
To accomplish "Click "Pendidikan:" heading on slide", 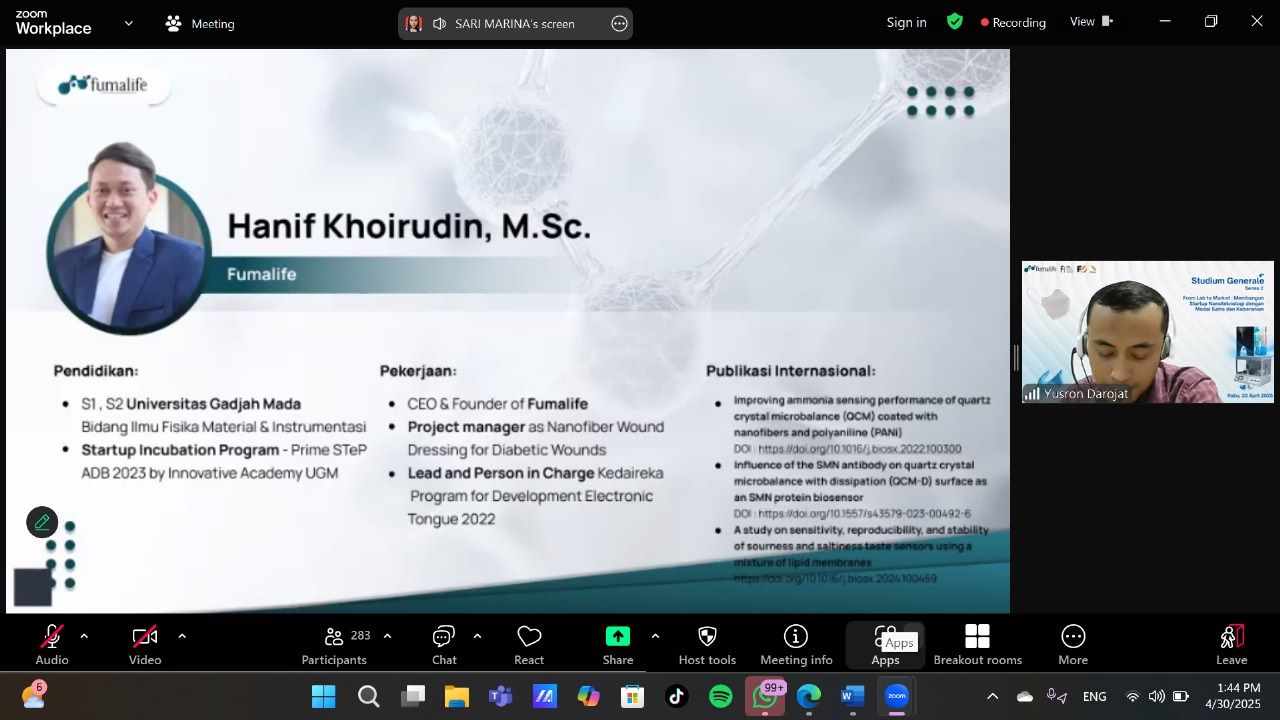I will [96, 371].
